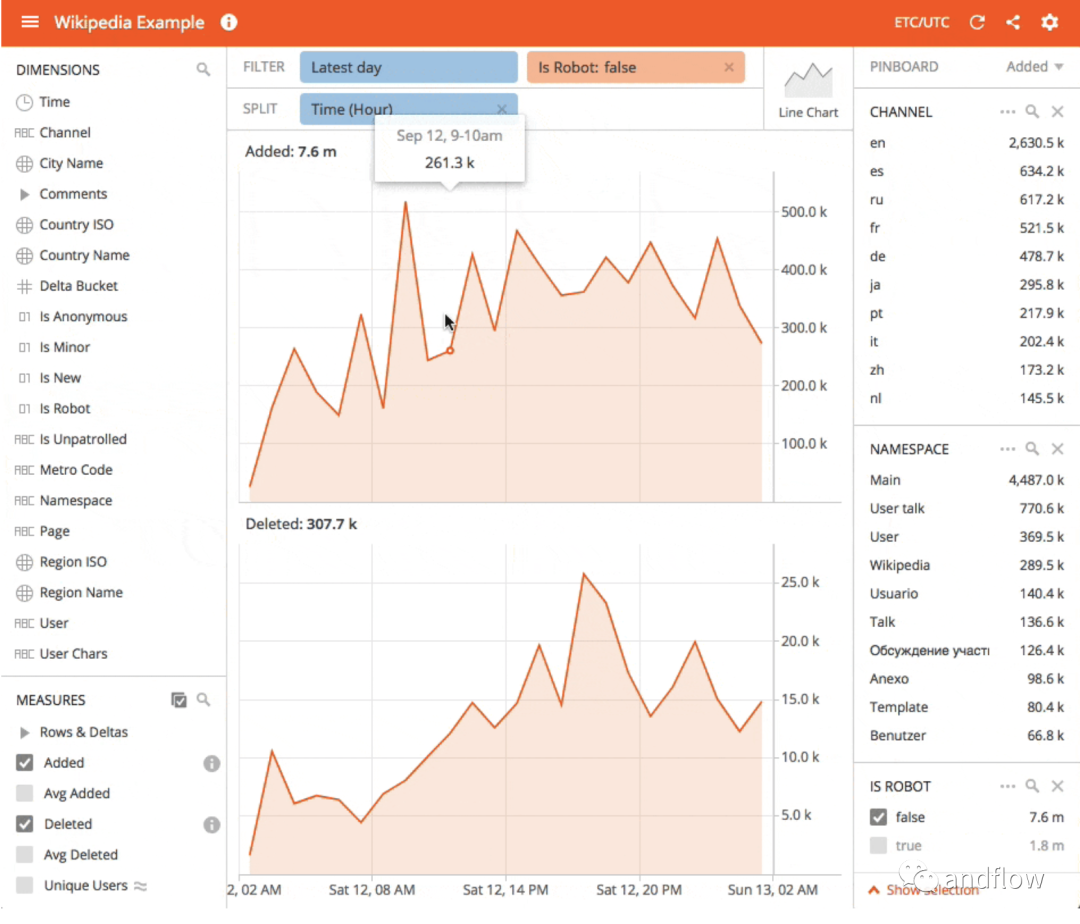Open the Line Chart visualization selector
The height and width of the screenshot is (924, 1080).
[808, 90]
